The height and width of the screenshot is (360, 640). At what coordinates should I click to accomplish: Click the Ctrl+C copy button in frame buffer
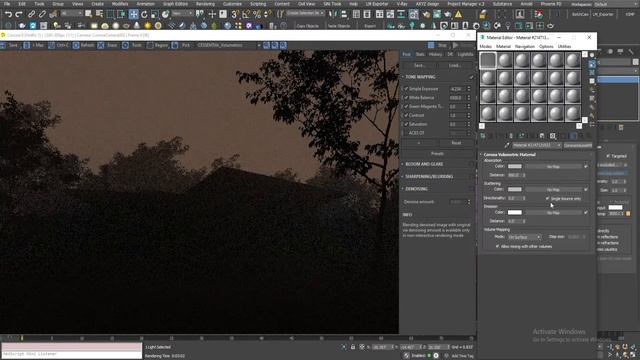pyautogui.click(x=59, y=45)
